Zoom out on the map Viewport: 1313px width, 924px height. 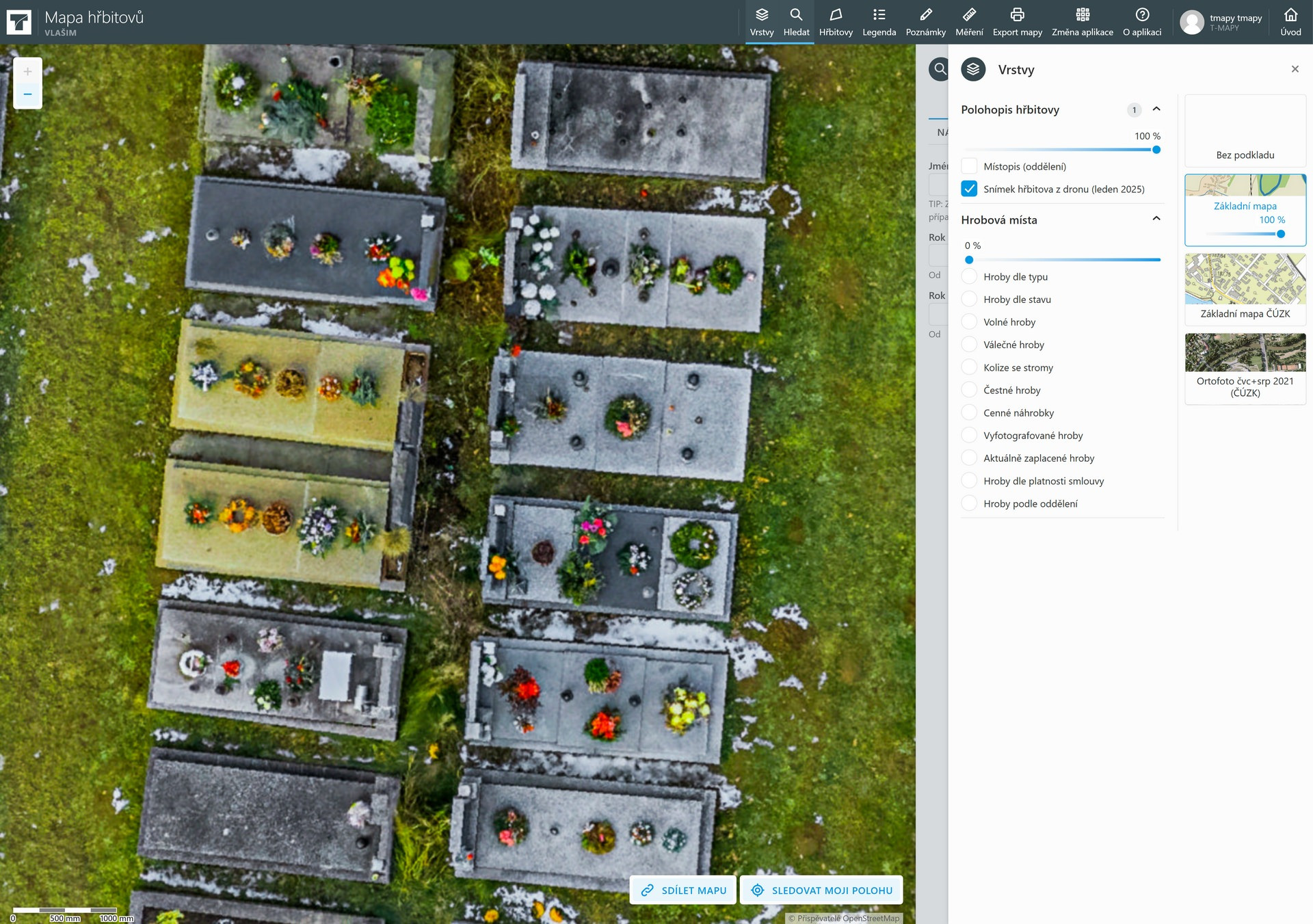tap(27, 94)
